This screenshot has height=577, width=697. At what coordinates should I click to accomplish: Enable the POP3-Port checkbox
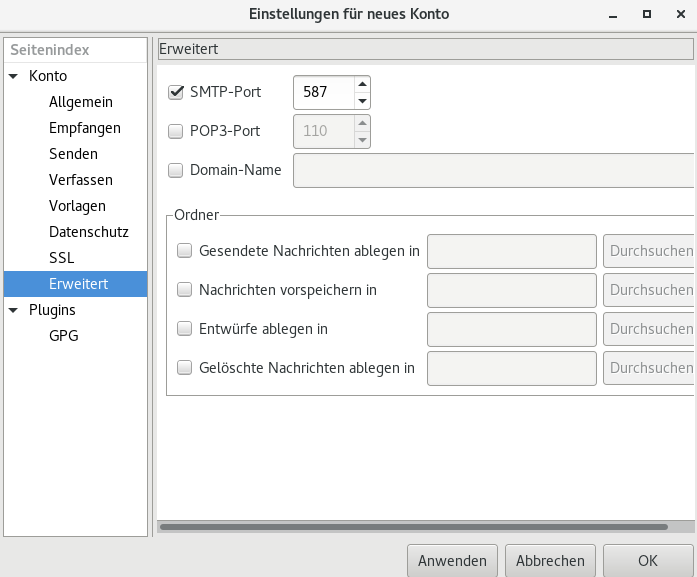(x=176, y=130)
